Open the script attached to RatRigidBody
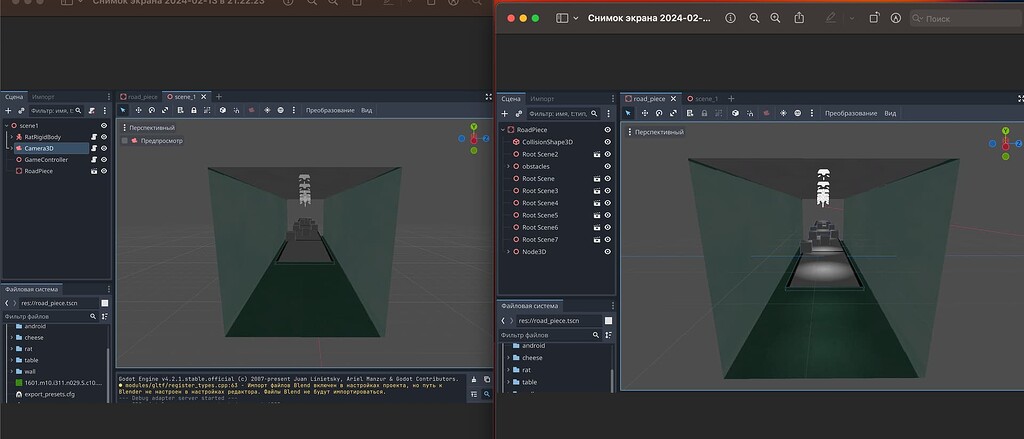Viewport: 1024px width, 439px height. pyautogui.click(x=94, y=137)
